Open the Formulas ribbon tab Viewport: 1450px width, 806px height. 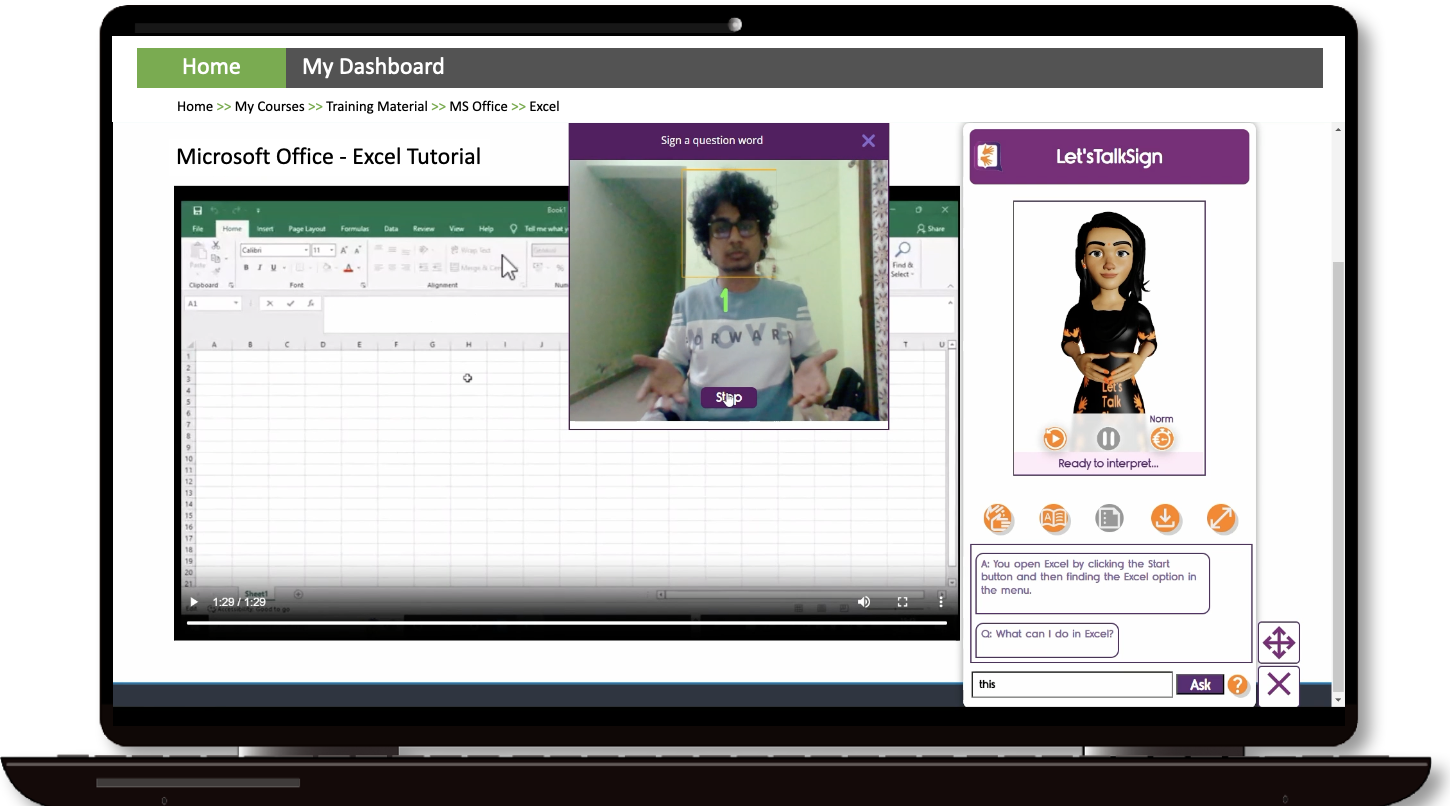pos(354,229)
